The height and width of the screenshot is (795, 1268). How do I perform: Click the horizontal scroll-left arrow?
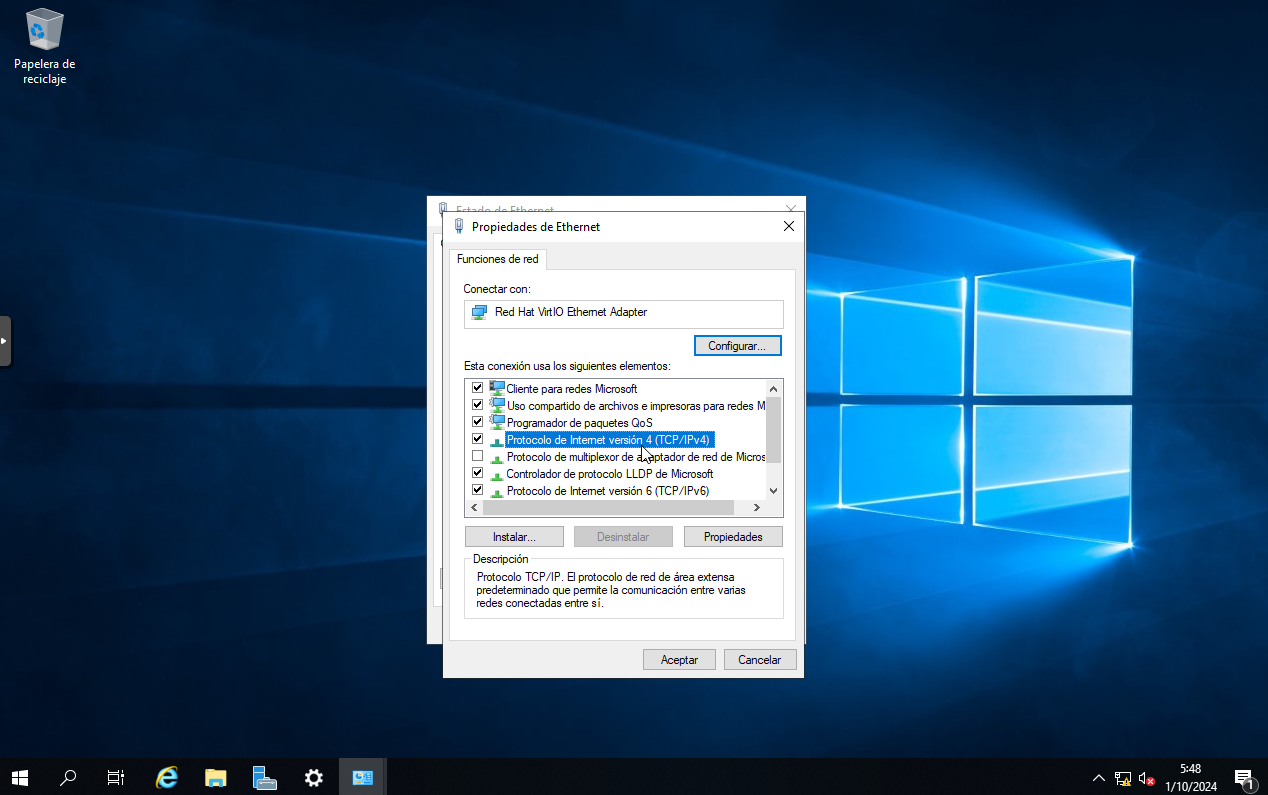474,508
